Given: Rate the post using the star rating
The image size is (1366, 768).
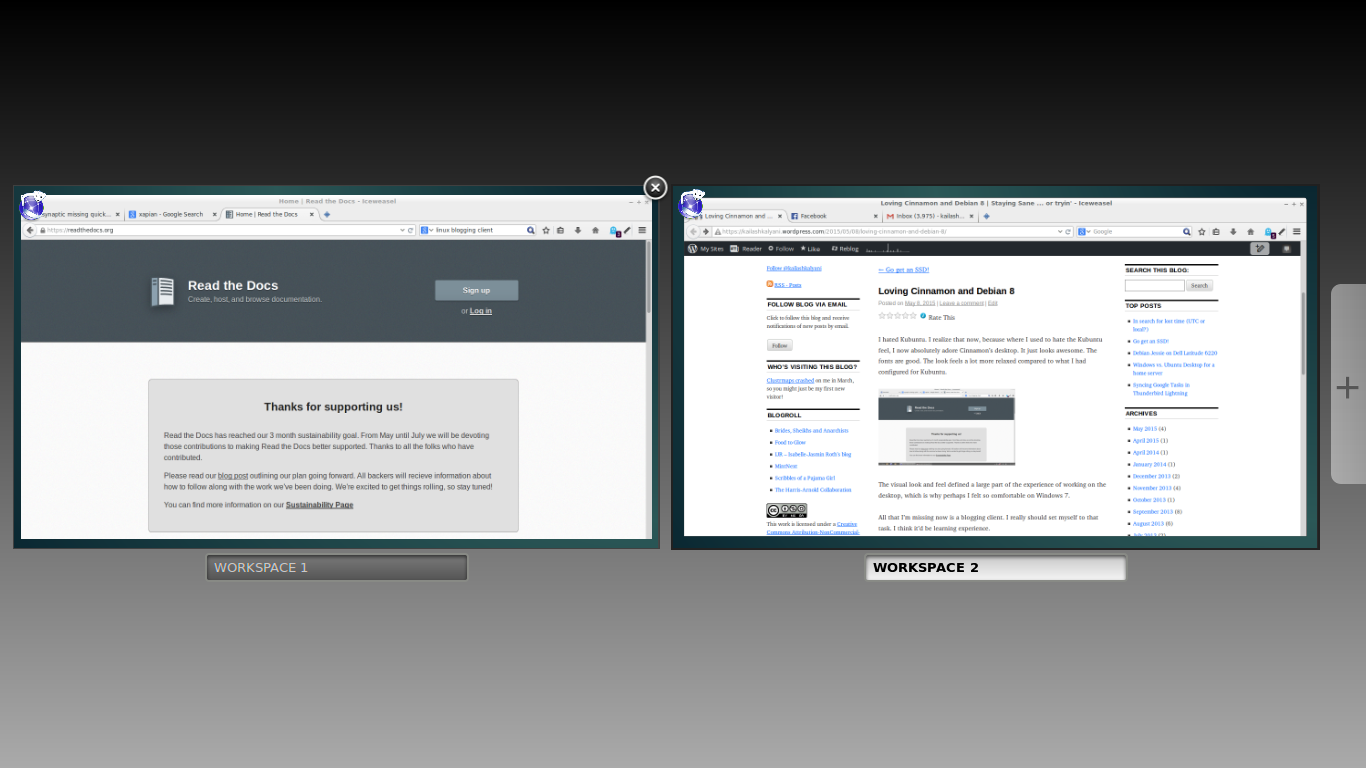Looking at the screenshot, I should tap(895, 315).
